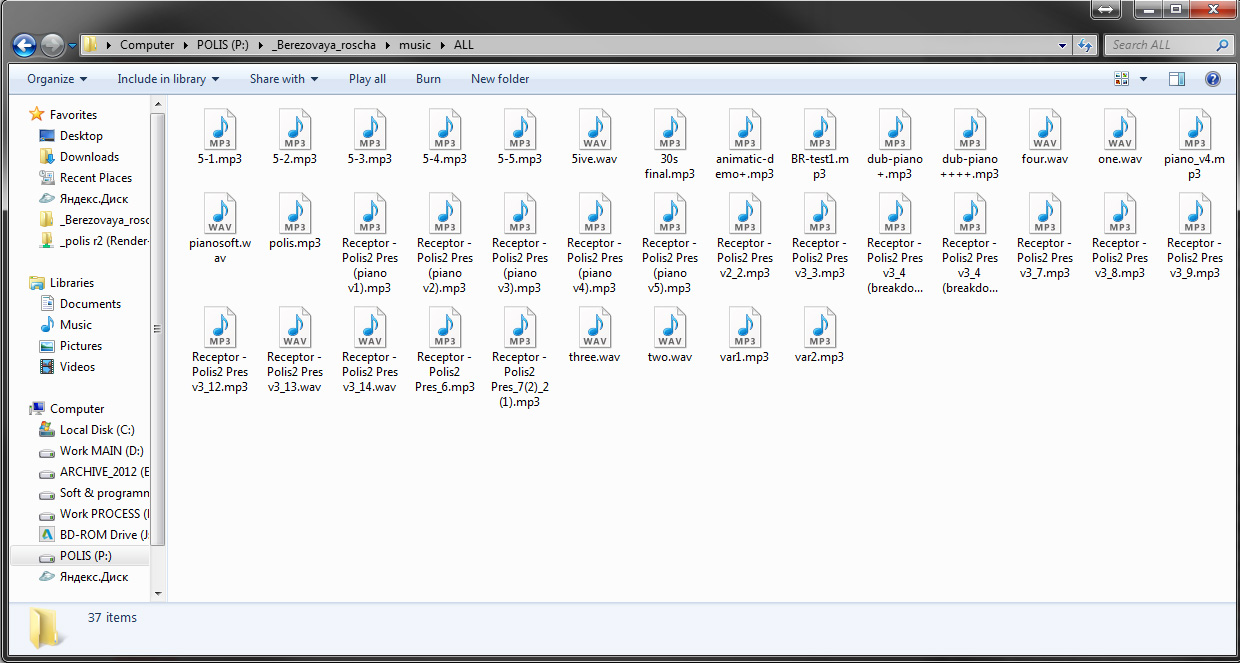Select Receptor - Polis2 Pres v3_7.mp3 icon
This screenshot has width=1240, height=663.
coord(1045,213)
